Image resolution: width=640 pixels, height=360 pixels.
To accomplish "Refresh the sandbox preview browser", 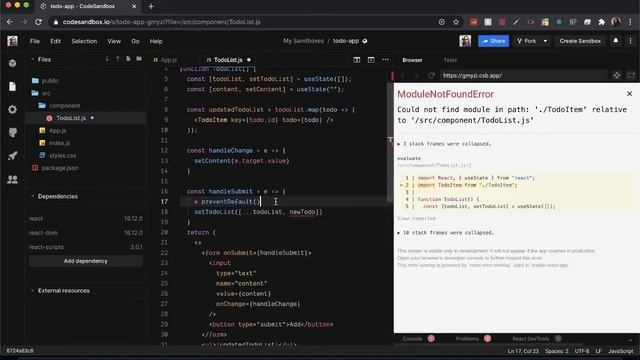I will click(x=431, y=76).
